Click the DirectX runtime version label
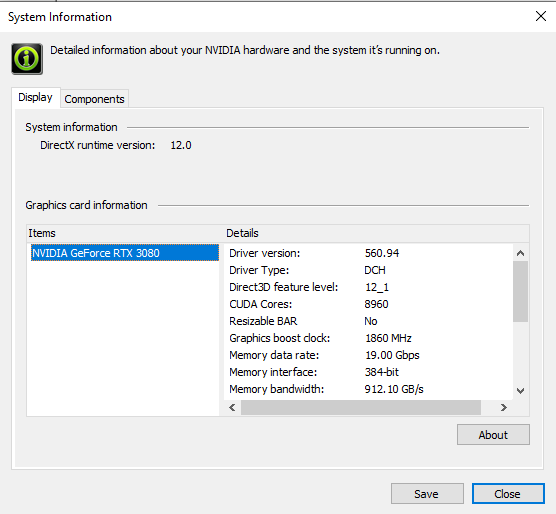This screenshot has height=514, width=556. [98, 145]
